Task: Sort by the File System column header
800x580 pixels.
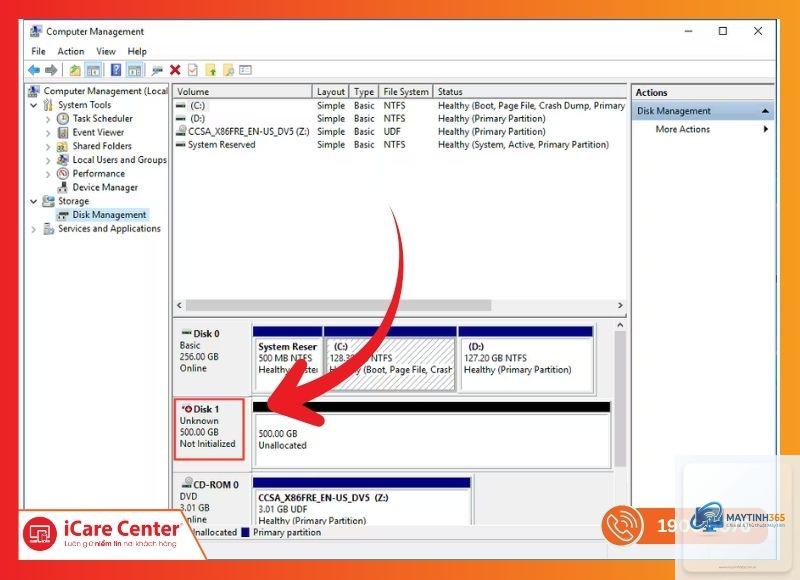Action: 406,91
